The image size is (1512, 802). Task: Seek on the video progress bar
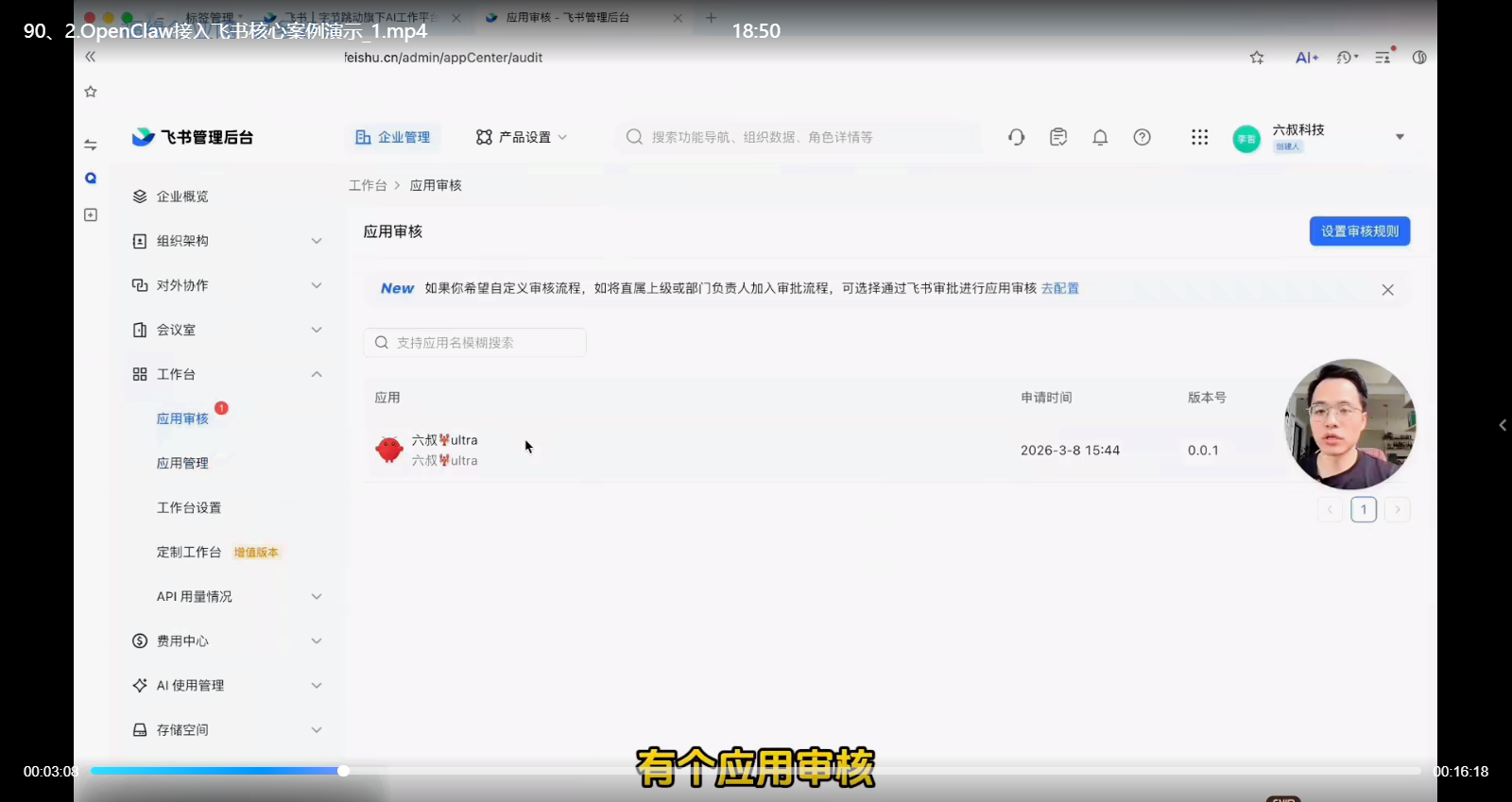pyautogui.click(x=755, y=771)
